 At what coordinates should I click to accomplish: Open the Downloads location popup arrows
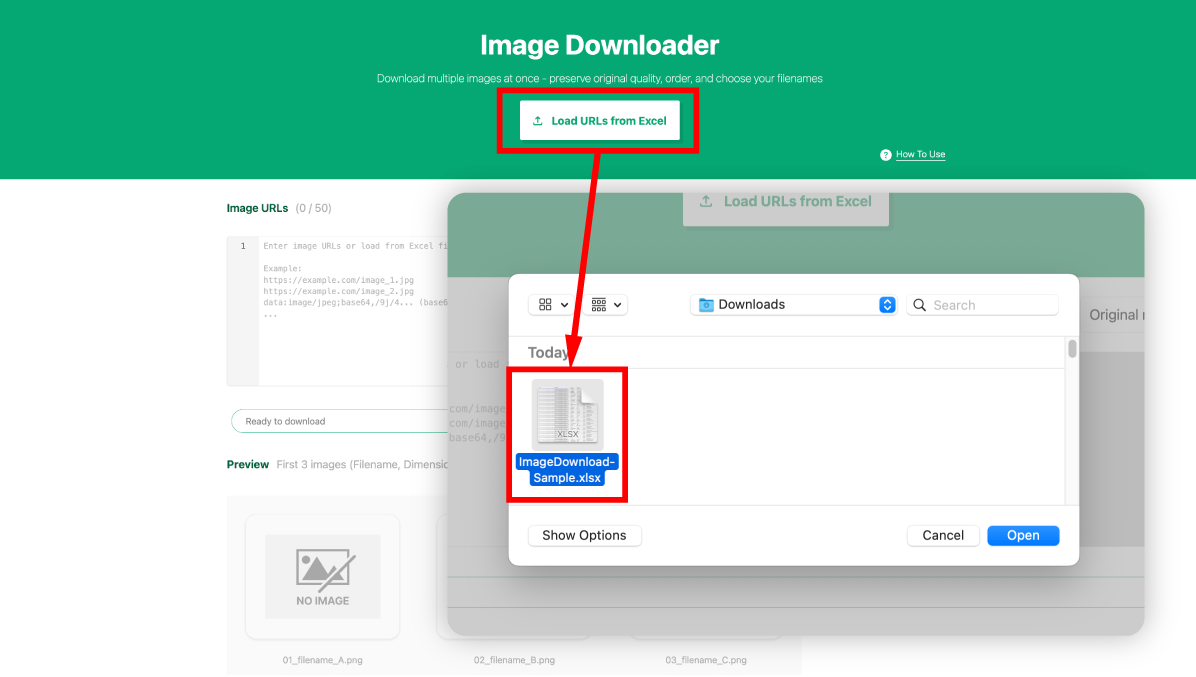pyautogui.click(x=887, y=305)
